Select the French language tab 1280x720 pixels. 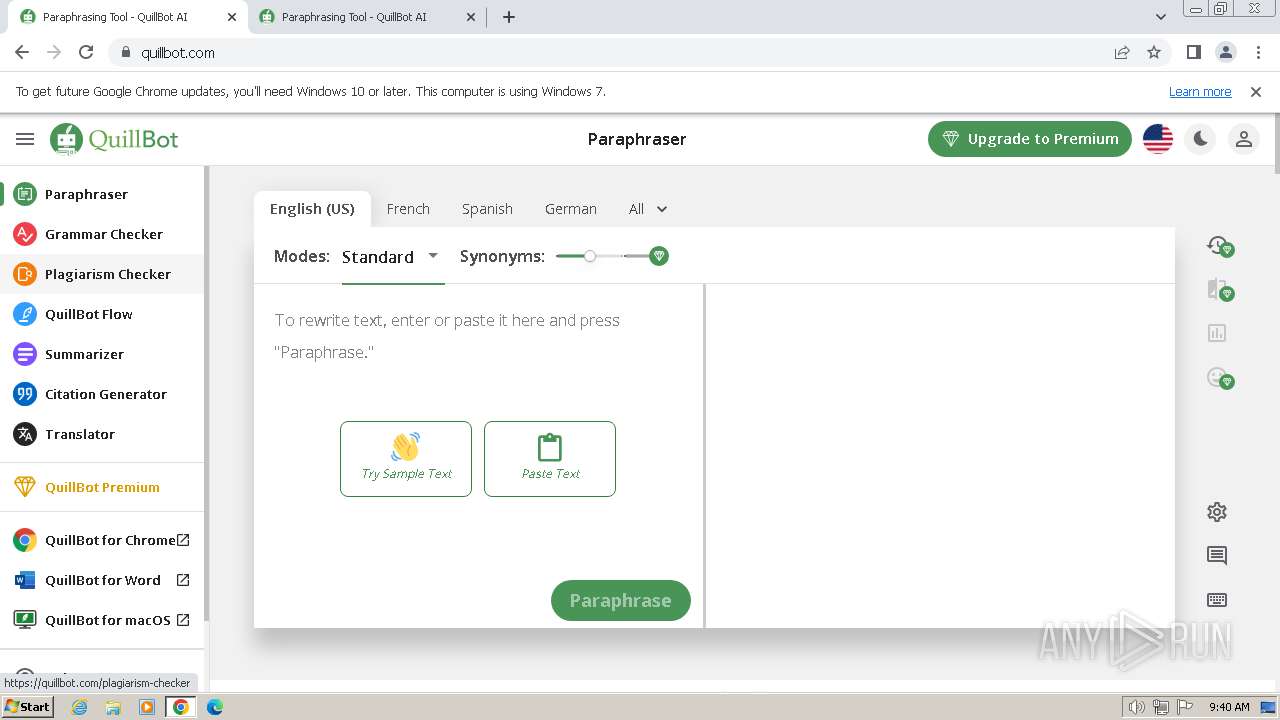pos(408,209)
